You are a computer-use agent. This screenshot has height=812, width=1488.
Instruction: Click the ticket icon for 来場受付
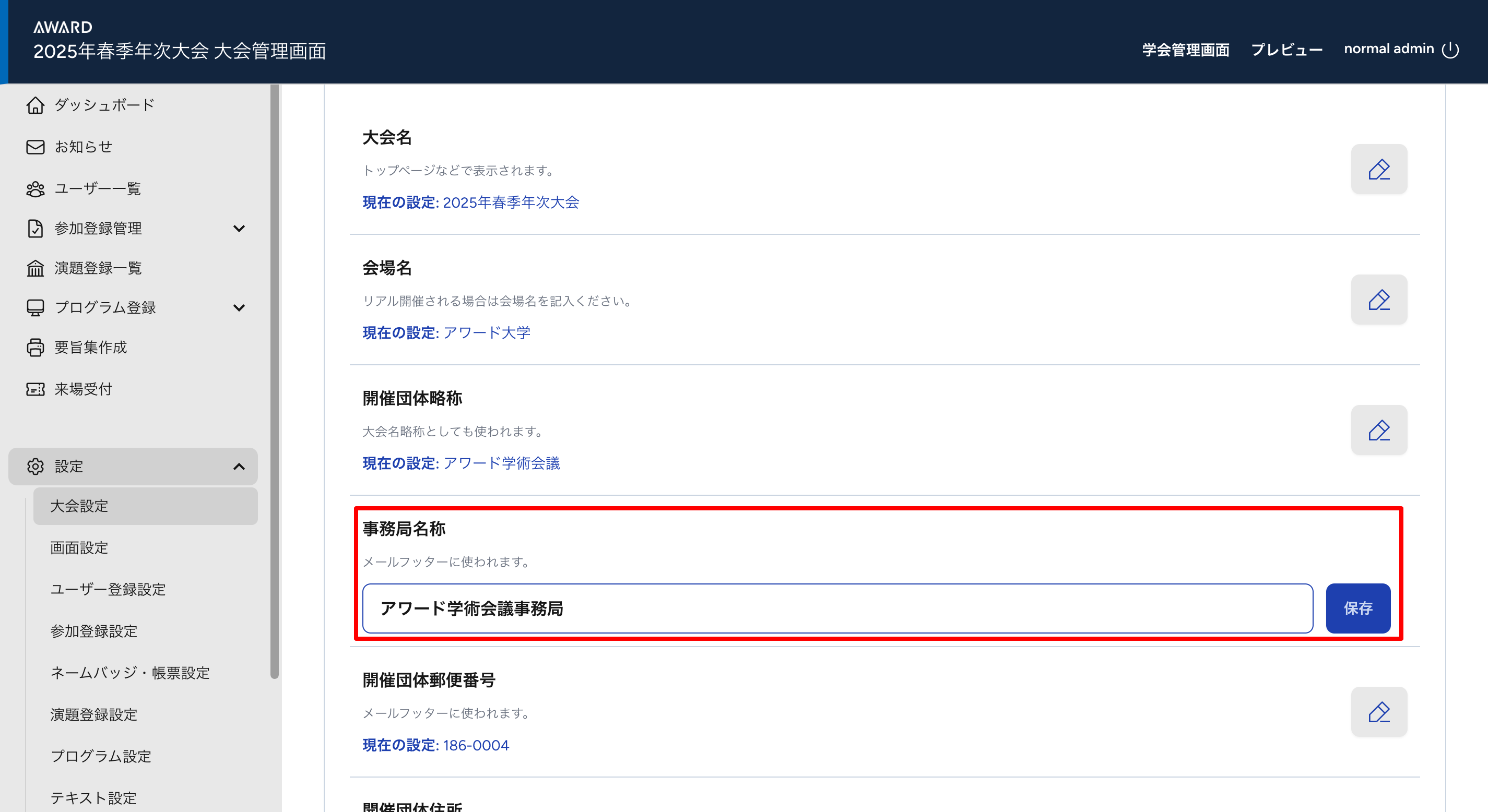point(35,389)
